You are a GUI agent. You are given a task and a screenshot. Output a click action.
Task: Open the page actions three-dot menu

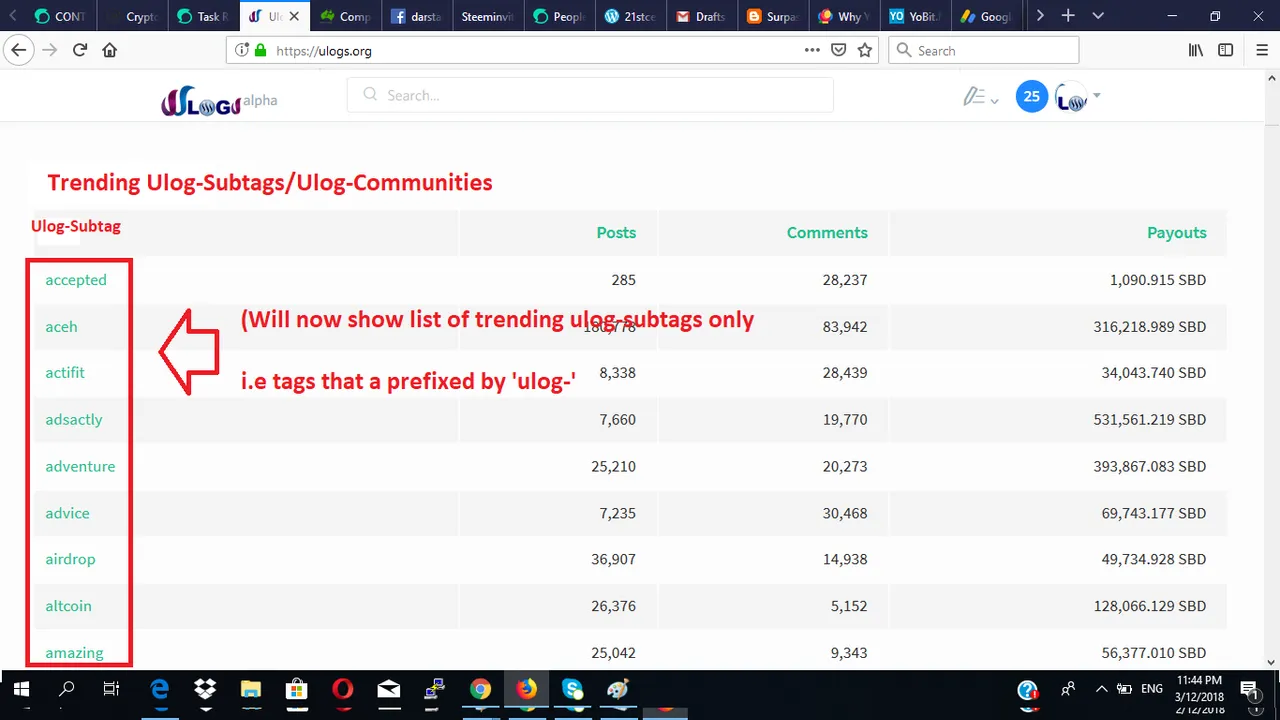812,50
